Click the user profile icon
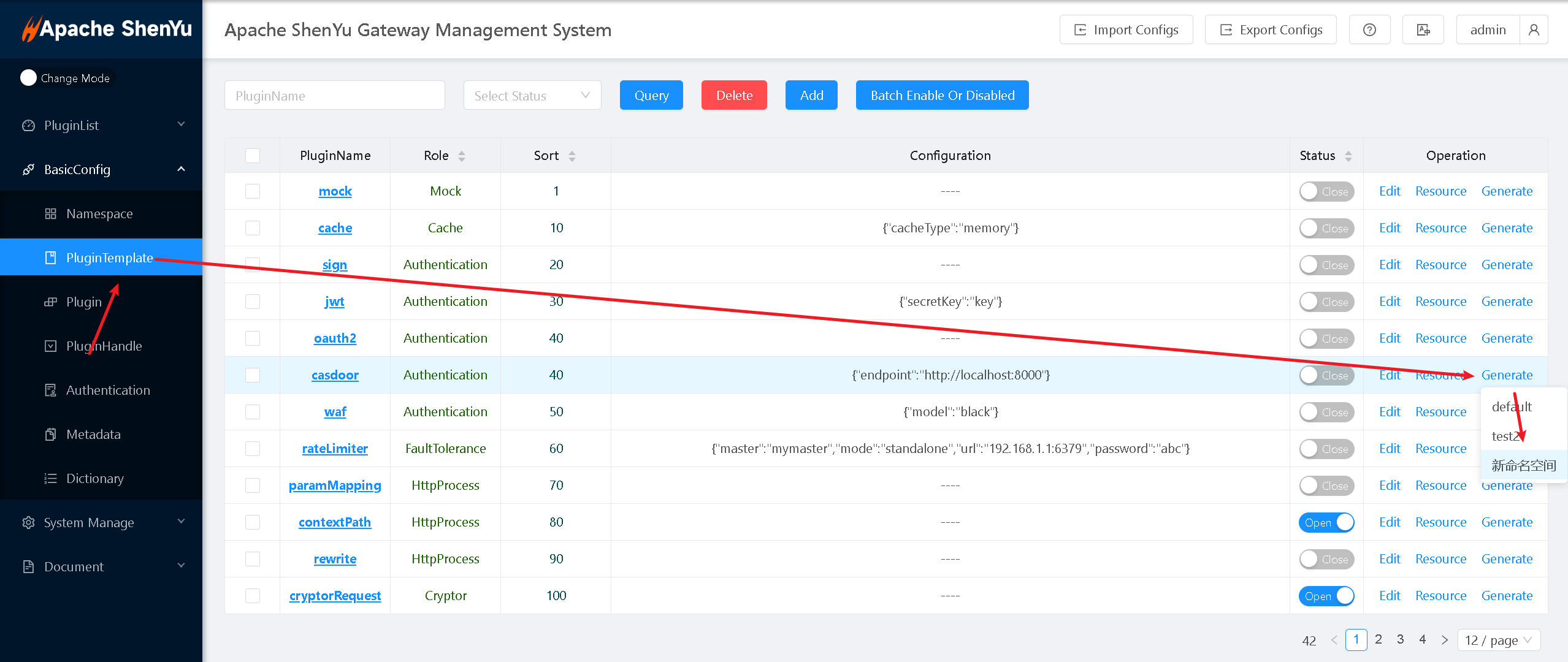Screen dimensions: 1568x662 pos(1533,30)
